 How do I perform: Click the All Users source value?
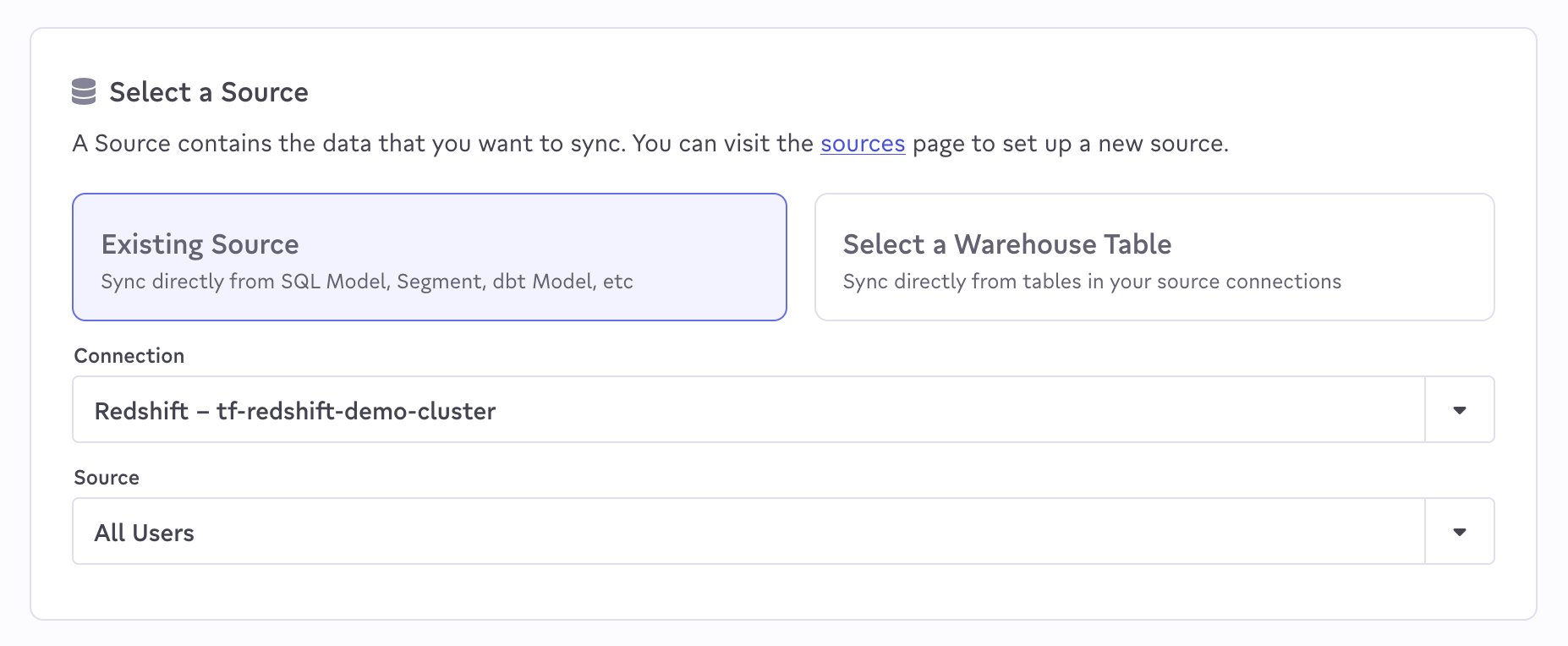[145, 533]
